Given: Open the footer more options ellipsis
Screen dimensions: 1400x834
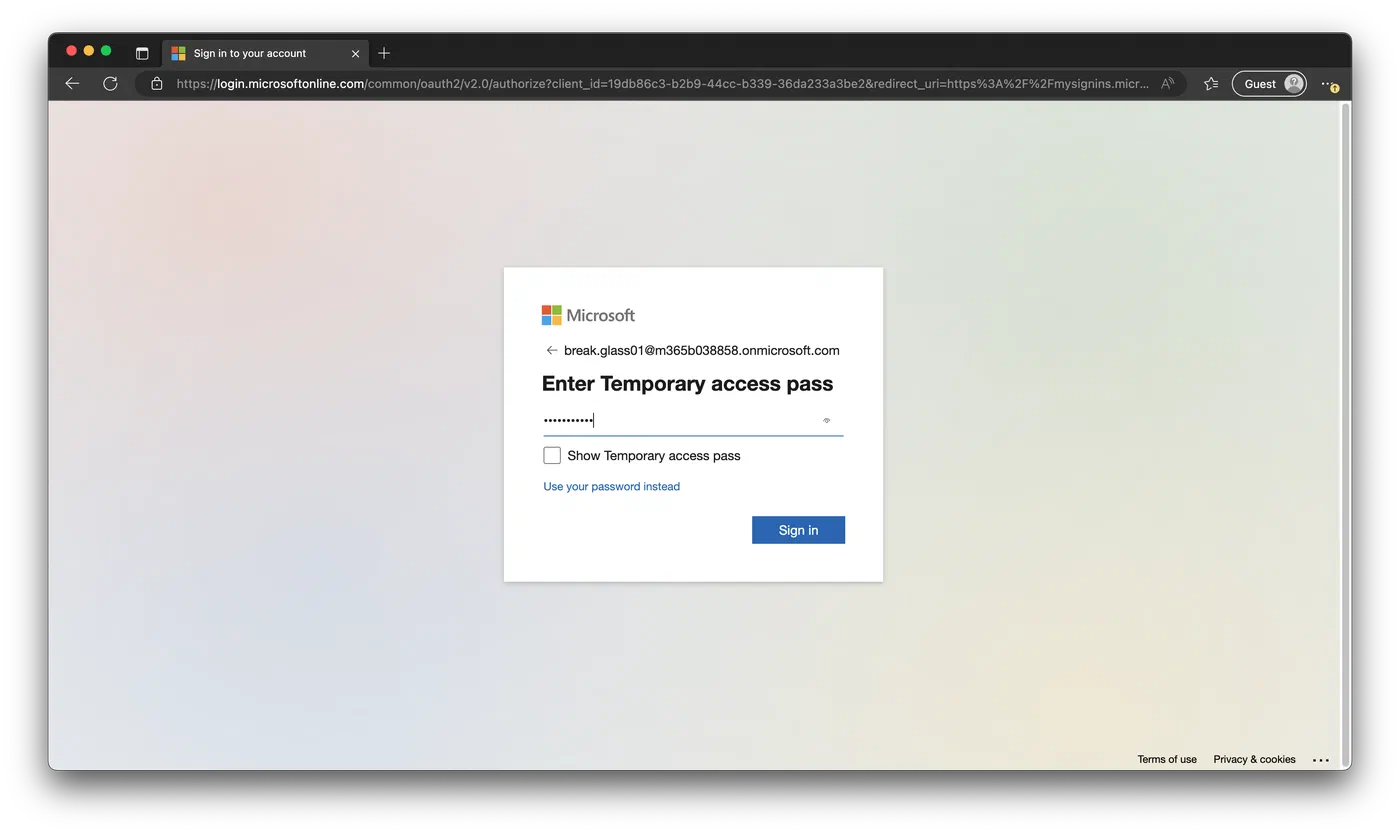Looking at the screenshot, I should click(x=1321, y=760).
